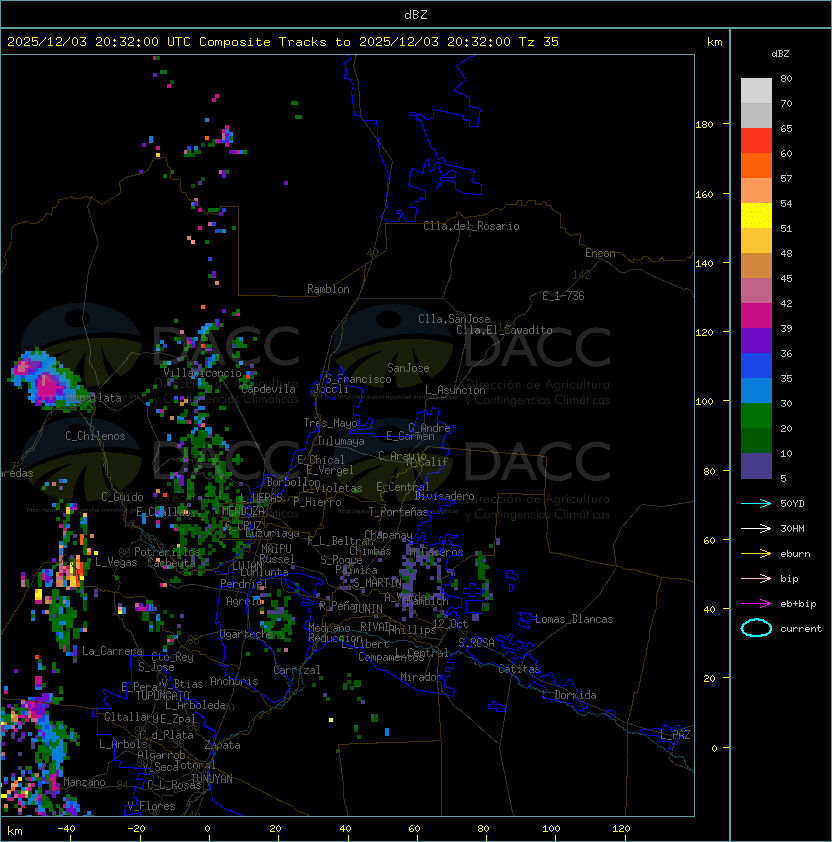Click the magenta eb+bip arrow in legend
The height and width of the screenshot is (842, 832).
click(x=756, y=604)
